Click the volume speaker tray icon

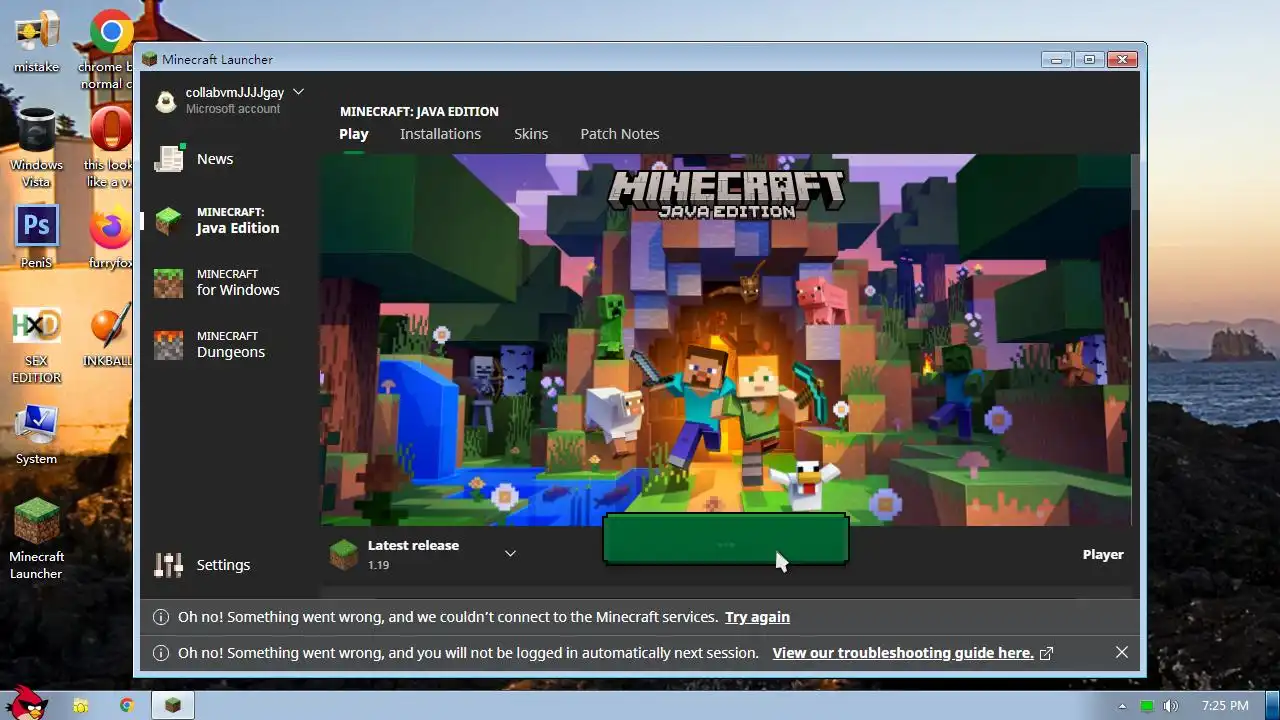tap(1171, 706)
